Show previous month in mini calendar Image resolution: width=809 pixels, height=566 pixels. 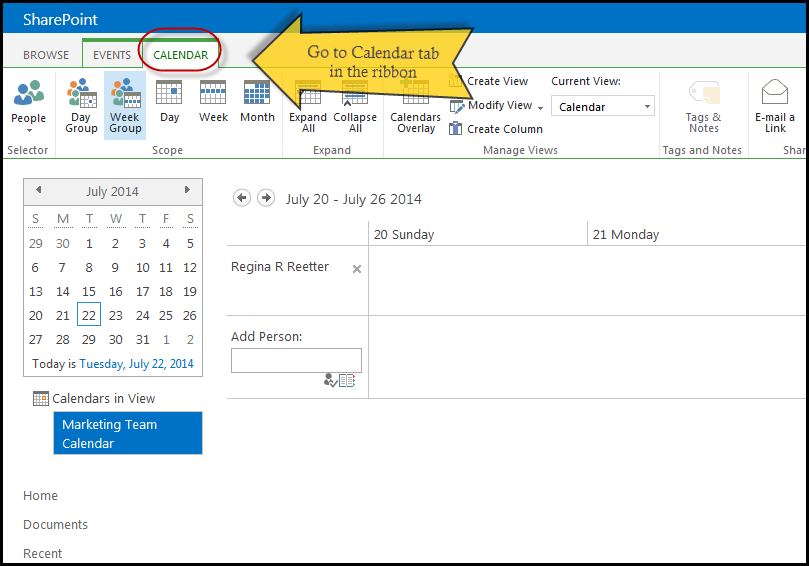[x=39, y=190]
